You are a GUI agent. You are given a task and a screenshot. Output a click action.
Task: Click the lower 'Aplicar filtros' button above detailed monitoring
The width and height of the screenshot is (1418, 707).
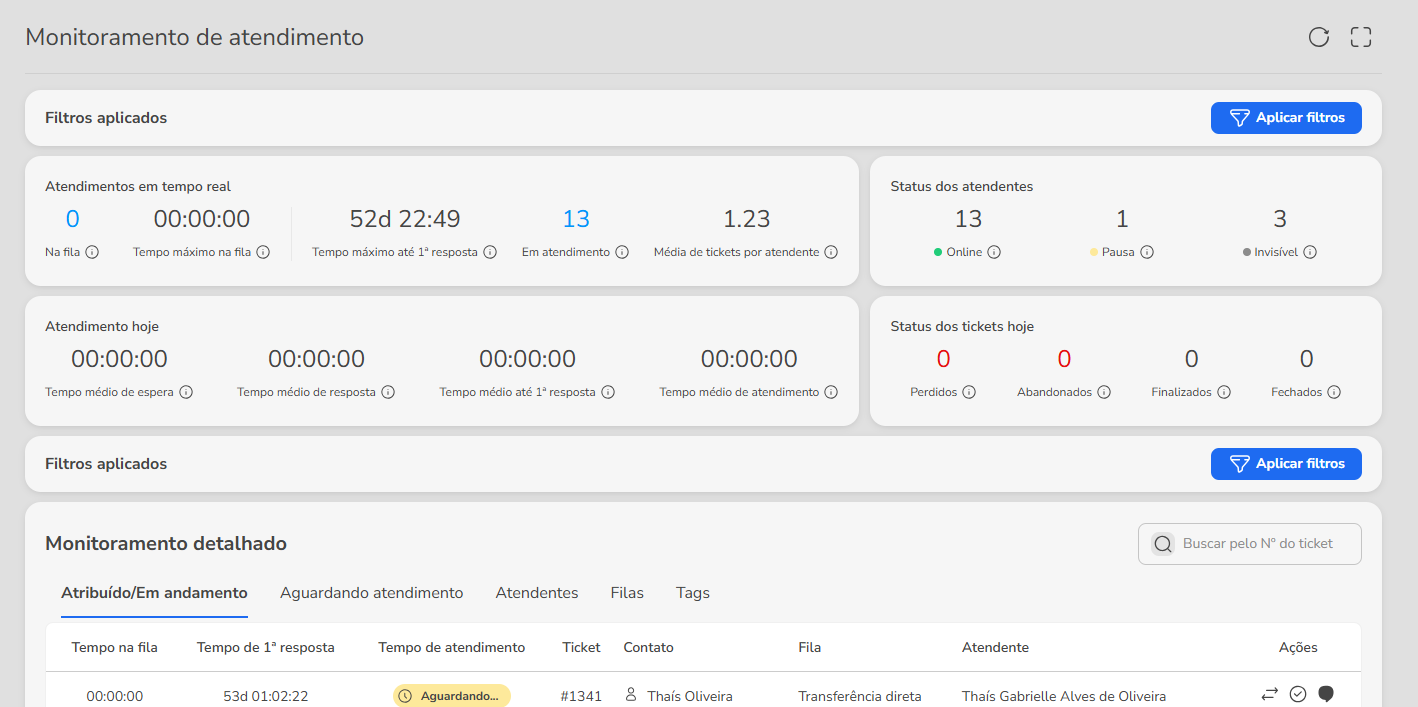coord(1285,464)
